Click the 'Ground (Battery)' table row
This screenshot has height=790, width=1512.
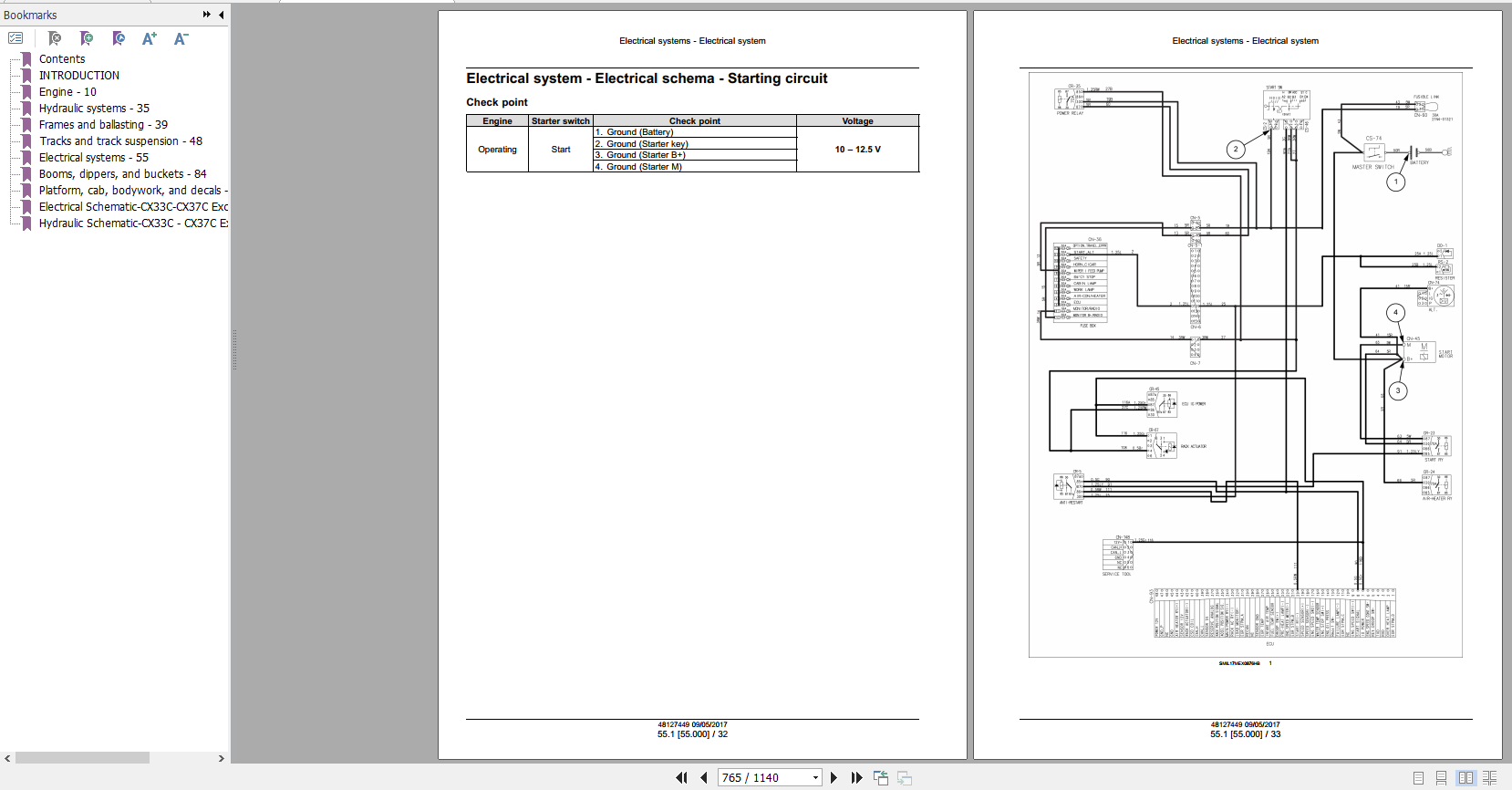point(695,132)
